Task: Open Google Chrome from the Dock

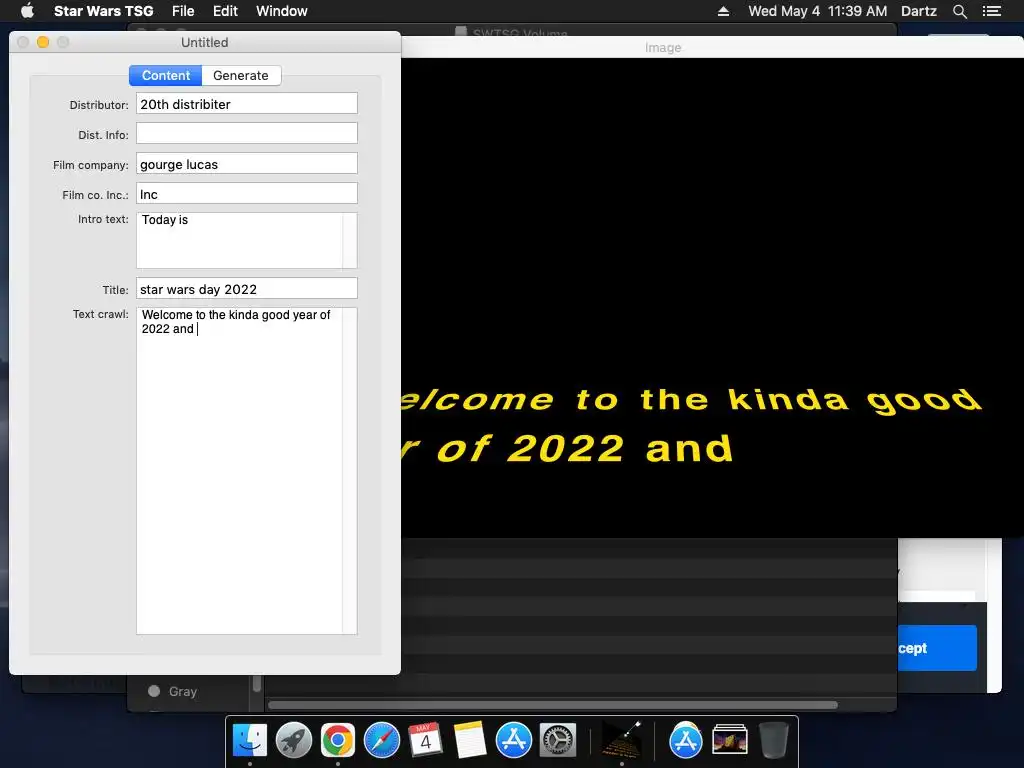Action: coord(338,741)
